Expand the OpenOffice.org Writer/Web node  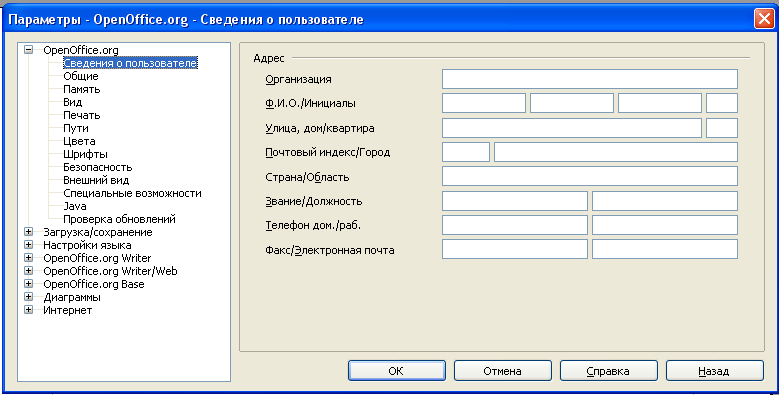click(x=28, y=271)
